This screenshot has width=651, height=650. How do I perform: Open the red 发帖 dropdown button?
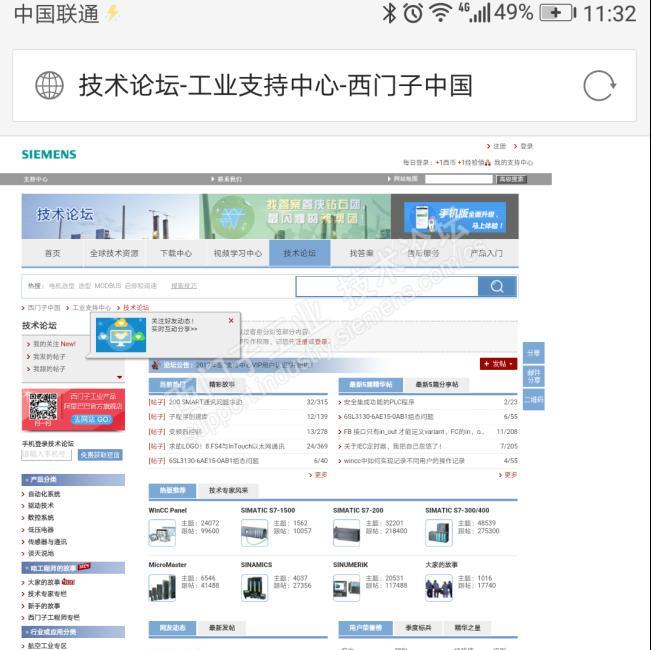pyautogui.click(x=499, y=364)
